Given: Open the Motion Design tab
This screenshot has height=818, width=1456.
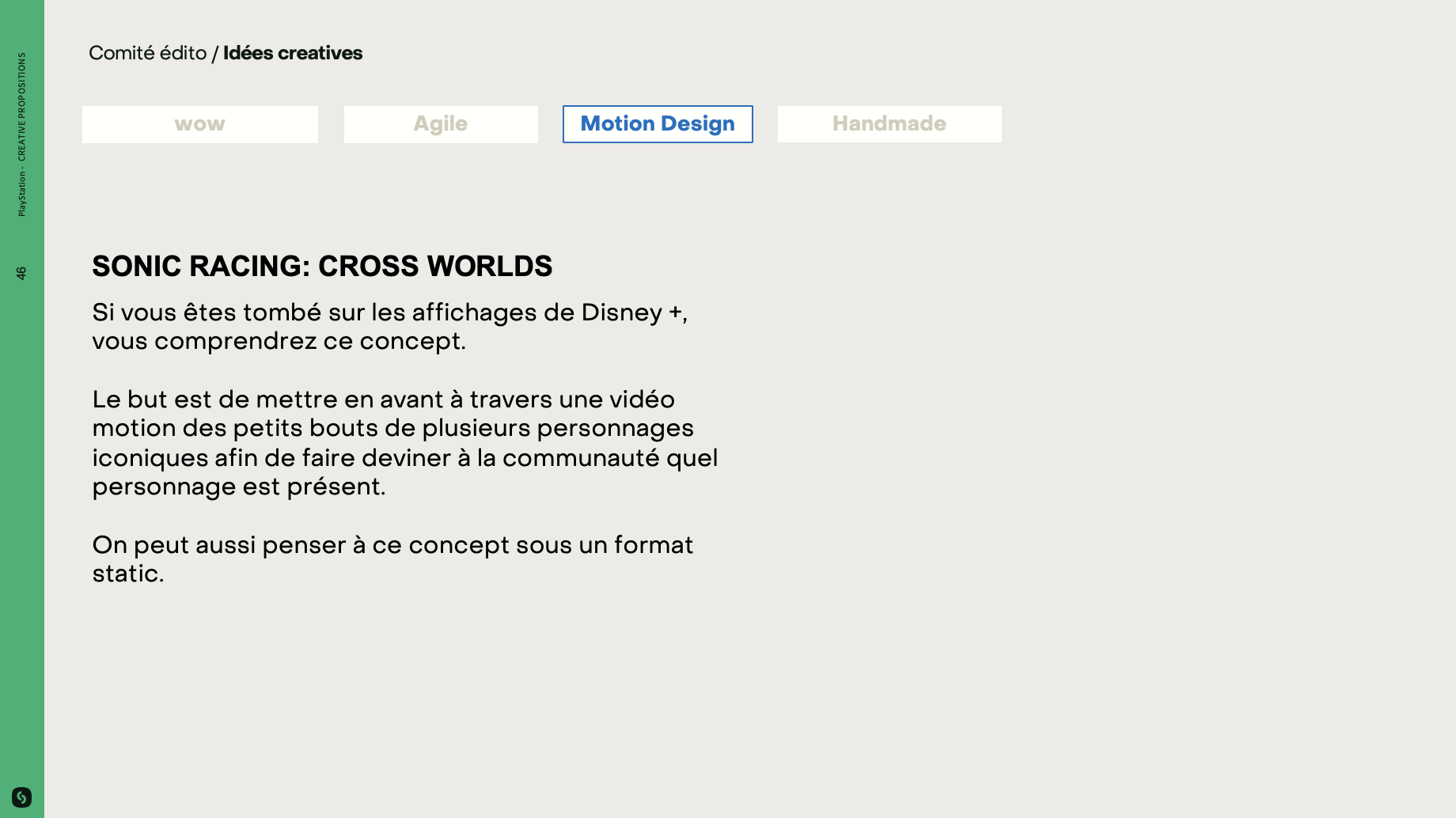Looking at the screenshot, I should pos(658,124).
